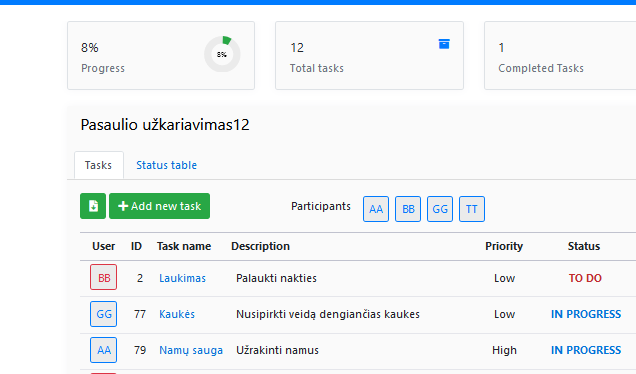Image resolution: width=636 pixels, height=374 pixels.
Task: Click the Priority column header
Action: pyautogui.click(x=504, y=246)
